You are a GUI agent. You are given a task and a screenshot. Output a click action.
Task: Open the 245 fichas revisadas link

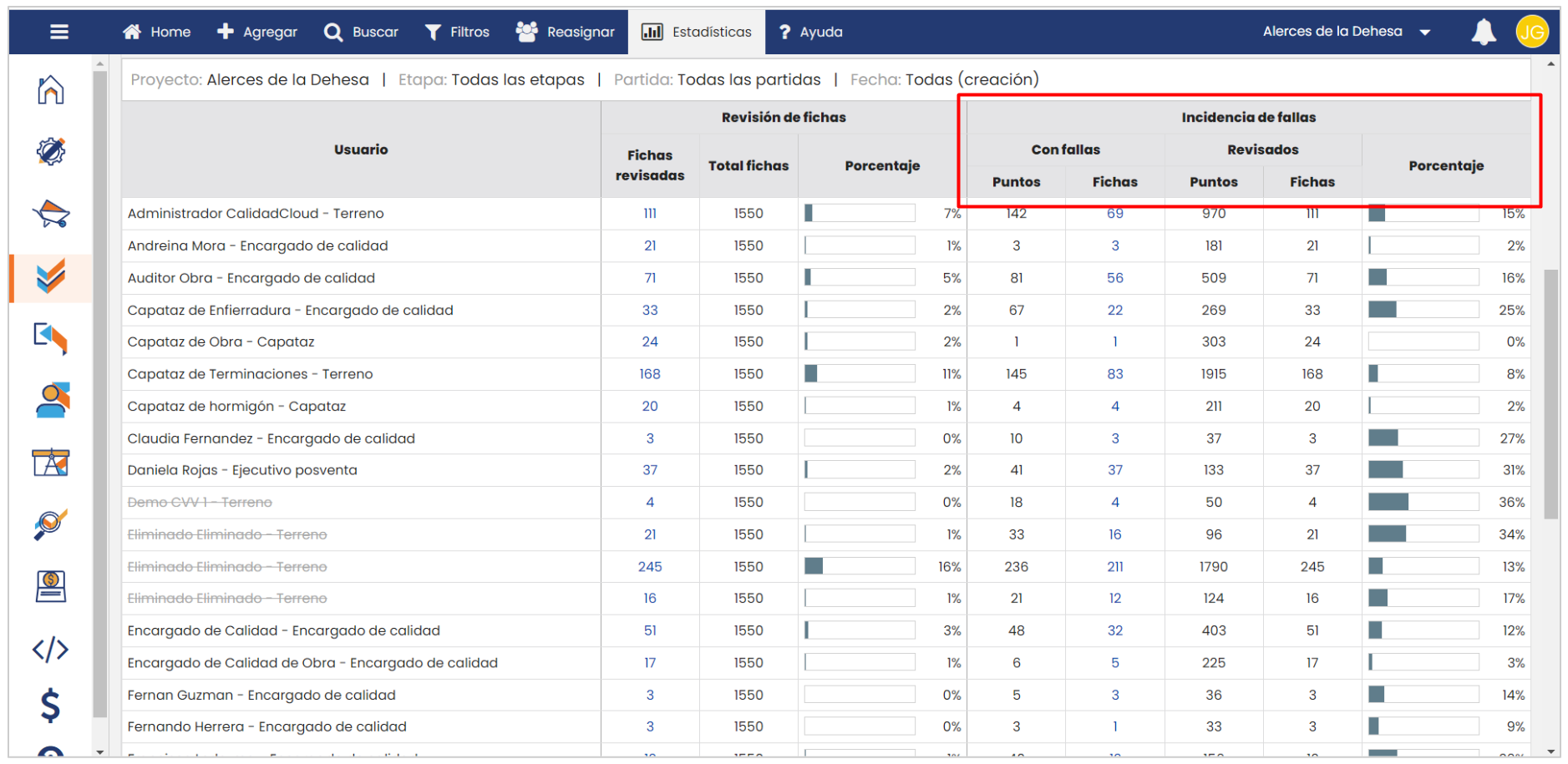tap(649, 567)
